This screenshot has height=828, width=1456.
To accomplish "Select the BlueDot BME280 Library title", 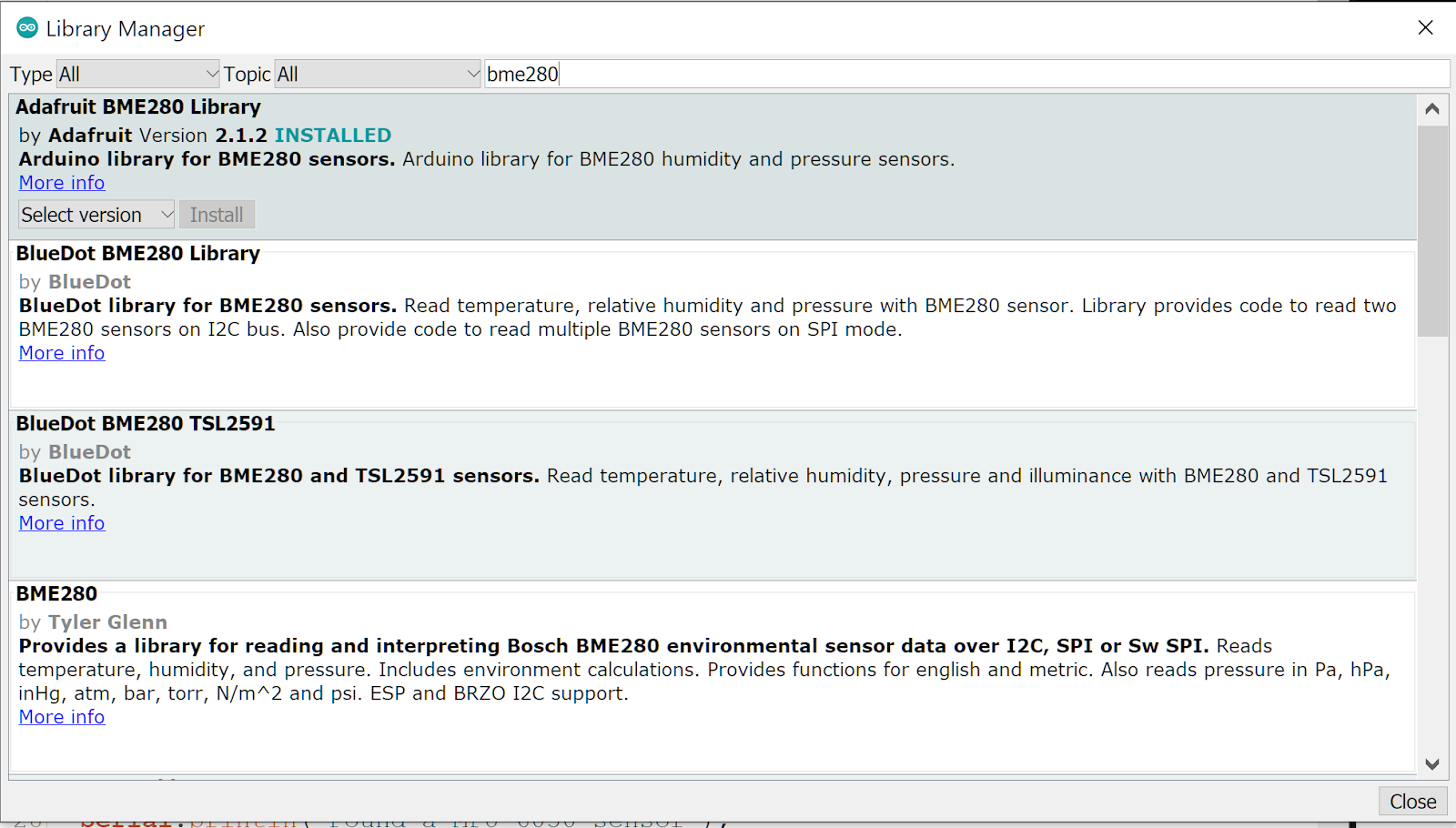I will pyautogui.click(x=138, y=254).
